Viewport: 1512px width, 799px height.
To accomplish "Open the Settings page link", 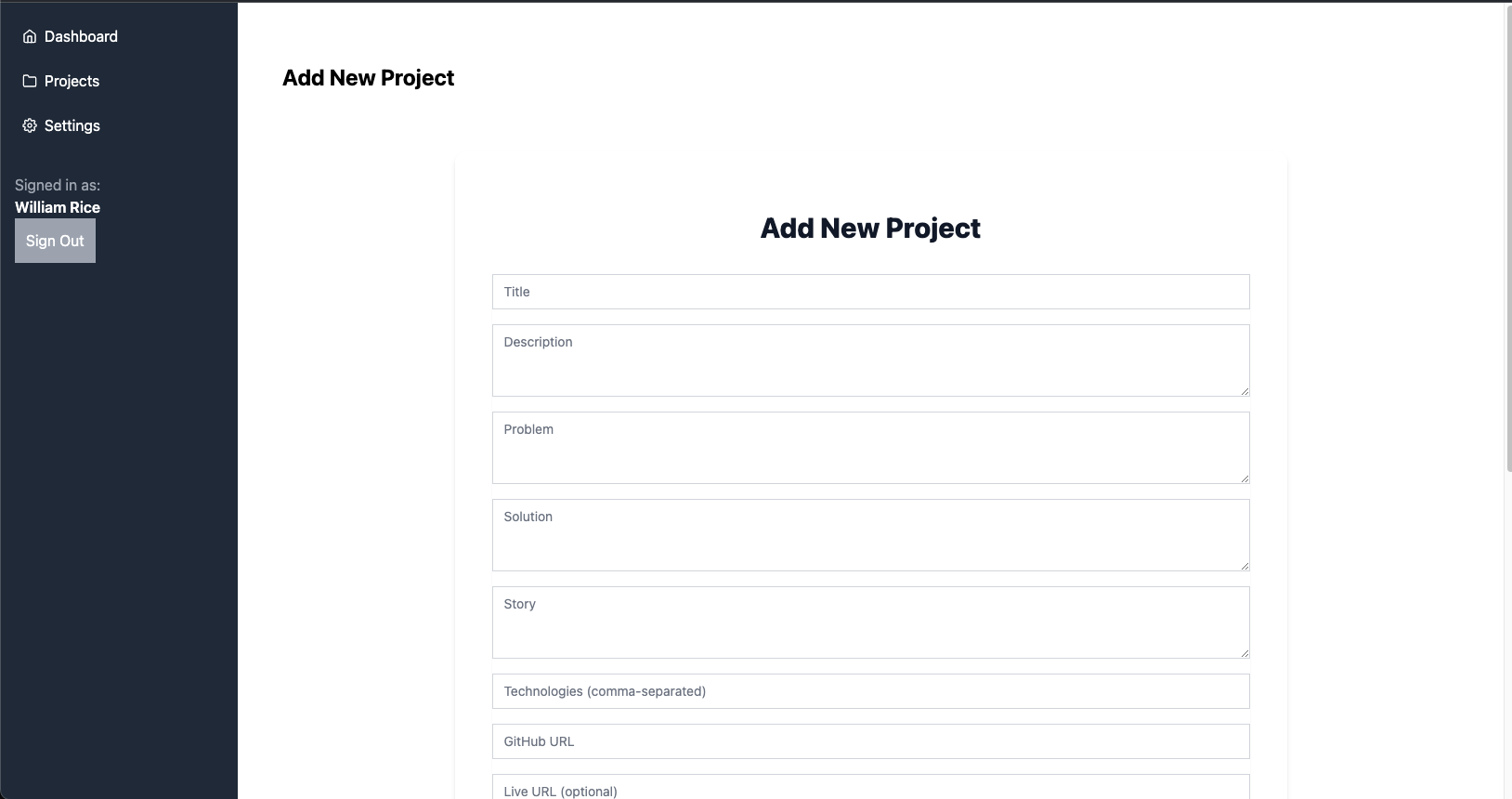I will click(x=61, y=125).
